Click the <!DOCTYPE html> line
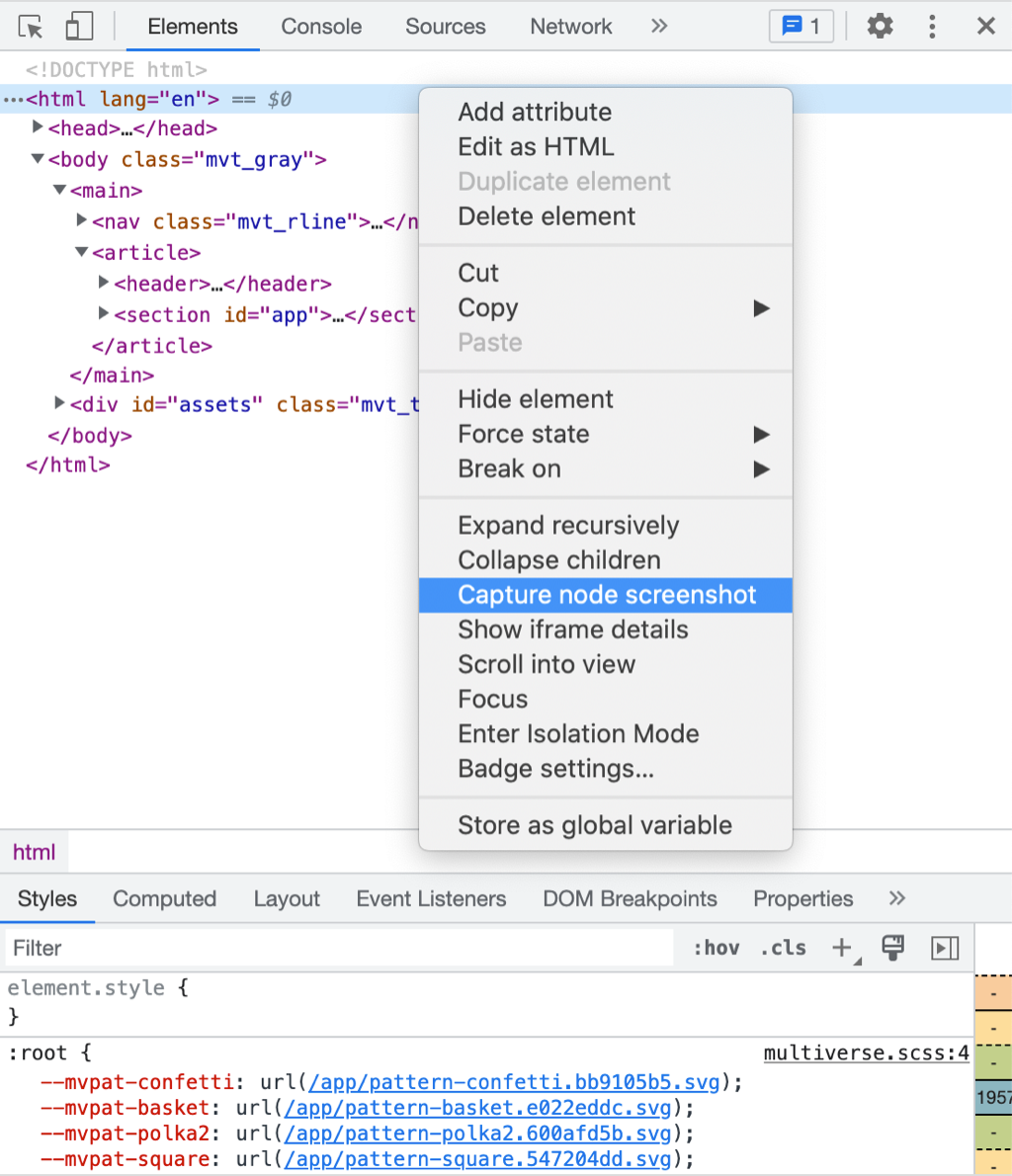1012x1176 pixels. pos(117,70)
